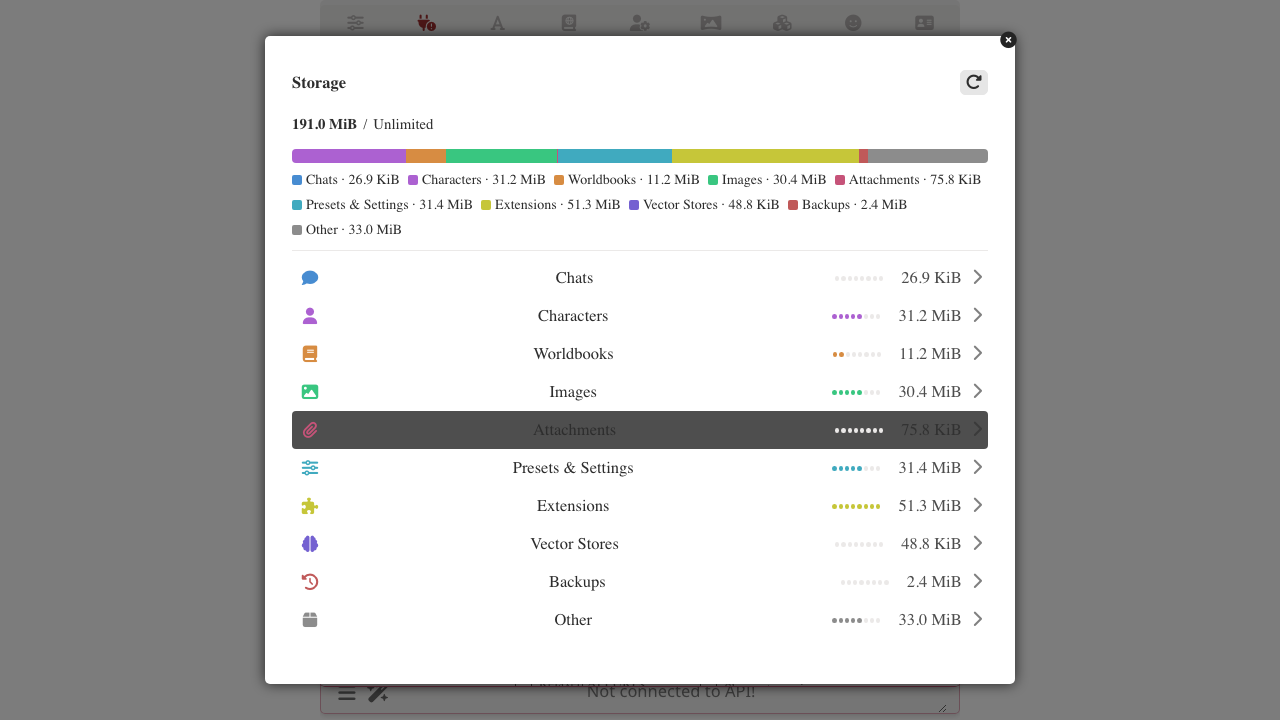Click the Vector Stores legend entry 48.8 KiB
Image resolution: width=1280 pixels, height=720 pixels.
(x=704, y=205)
